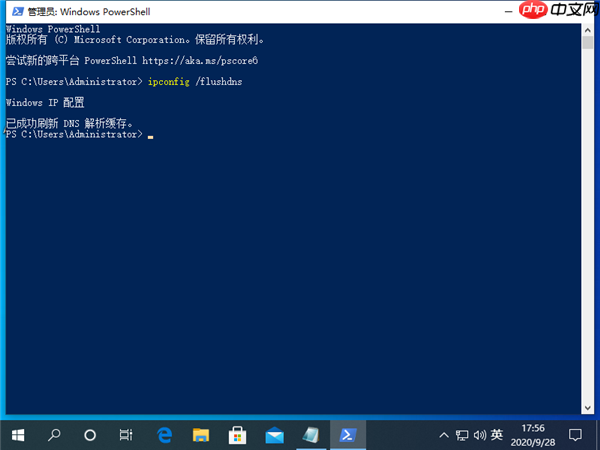Click the https://aka.ms/pscore6 URL text

[200, 60]
